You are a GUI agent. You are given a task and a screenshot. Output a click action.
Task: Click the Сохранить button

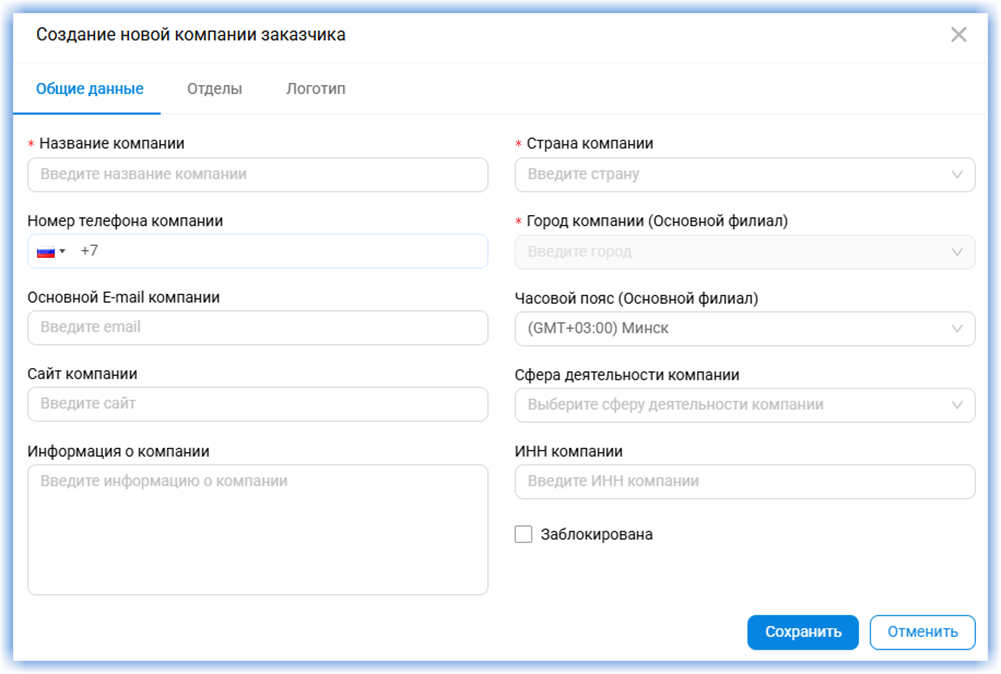(802, 632)
